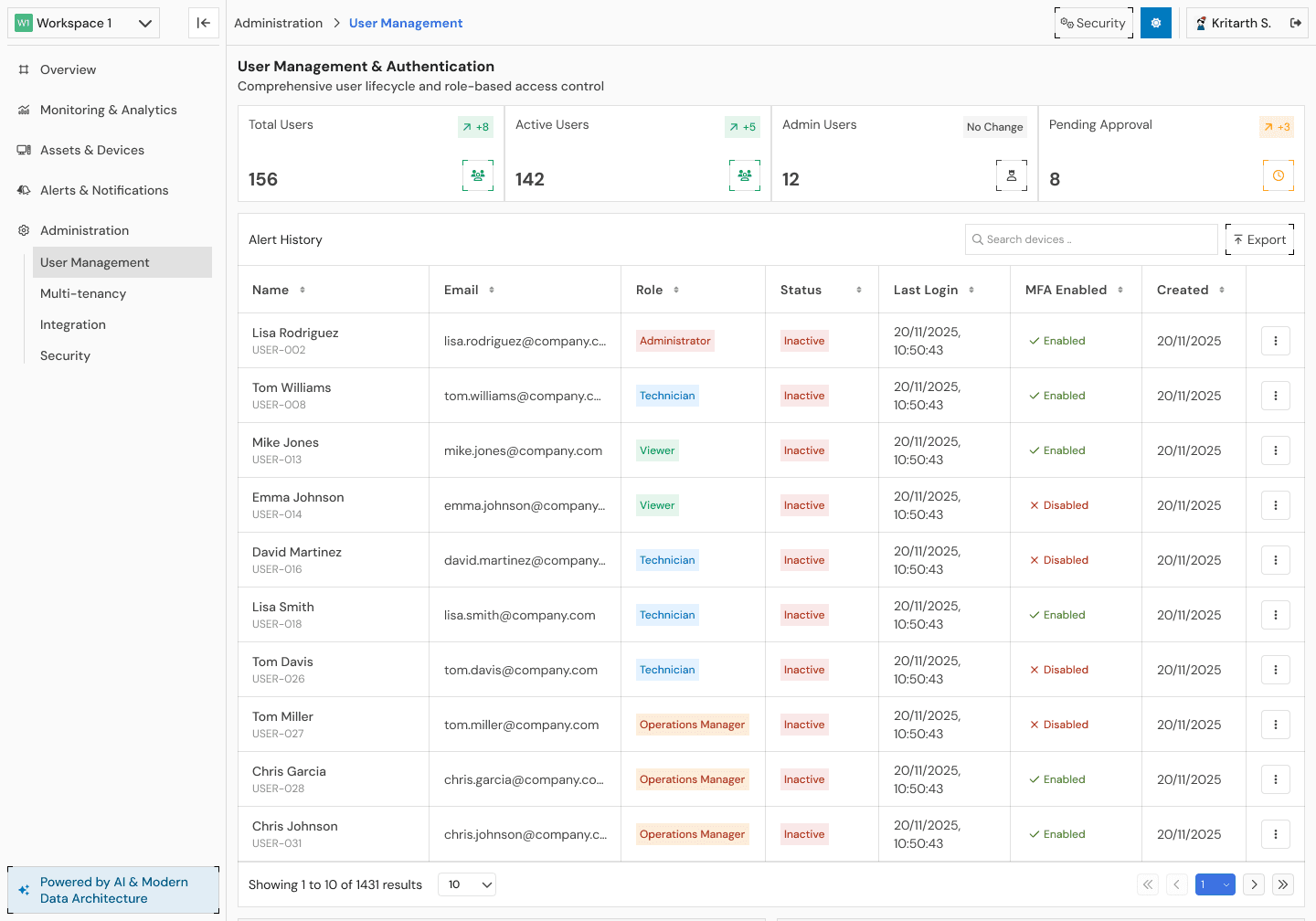This screenshot has width=1316, height=921.
Task: Click the Powered by AI banner
Action: (x=113, y=890)
